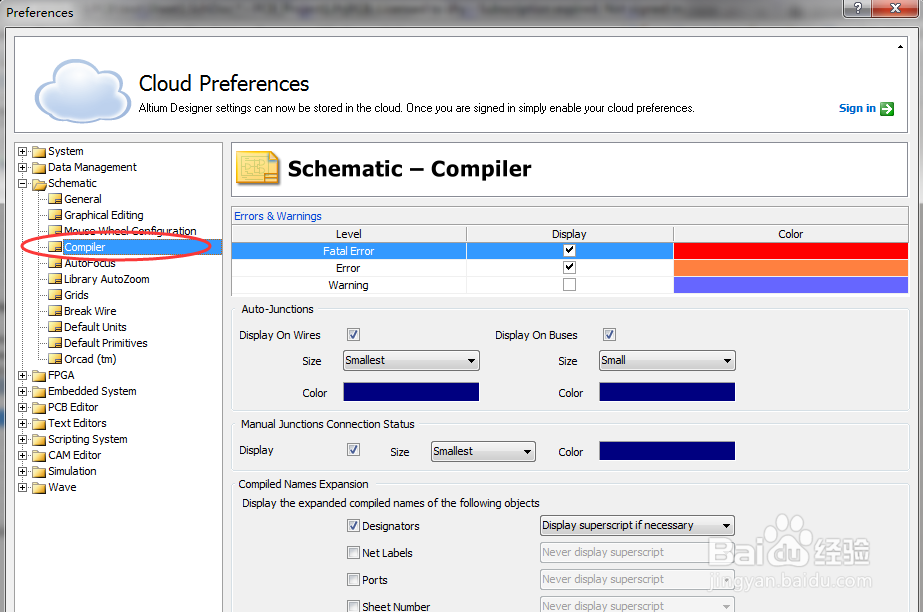Viewport: 923px width, 612px height.
Task: Click the System folder icon
Action: (x=39, y=152)
